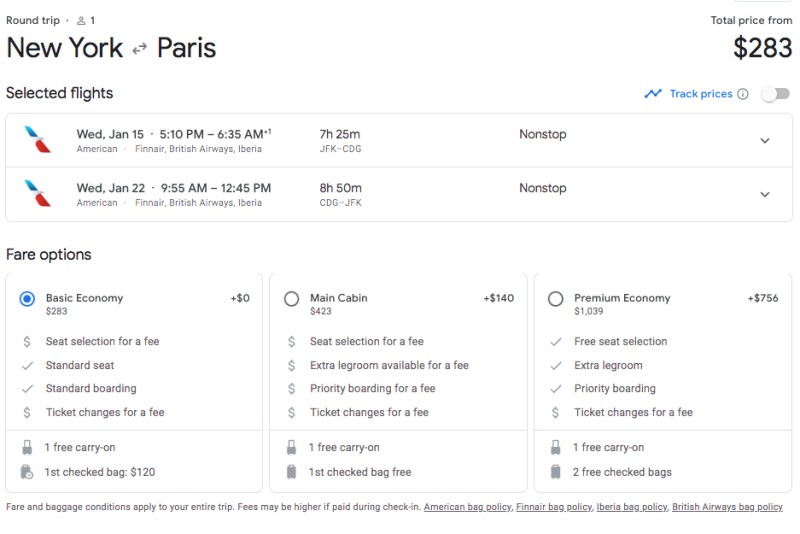The width and height of the screenshot is (800, 534).
Task: Open the Finnair bag policy link
Action: tap(554, 507)
